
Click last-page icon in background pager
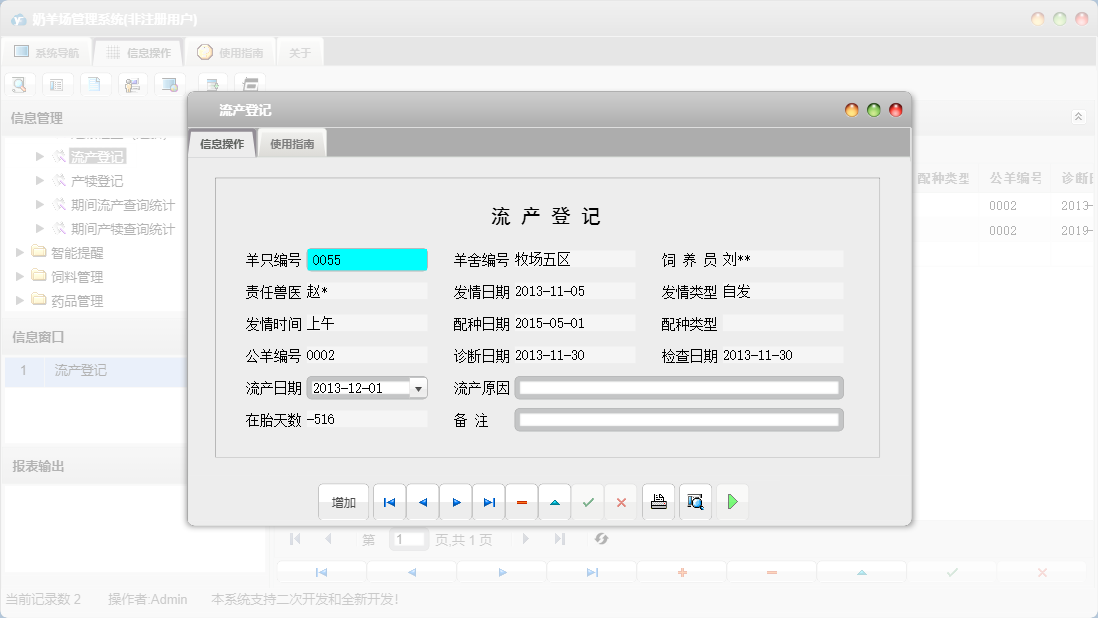point(560,539)
